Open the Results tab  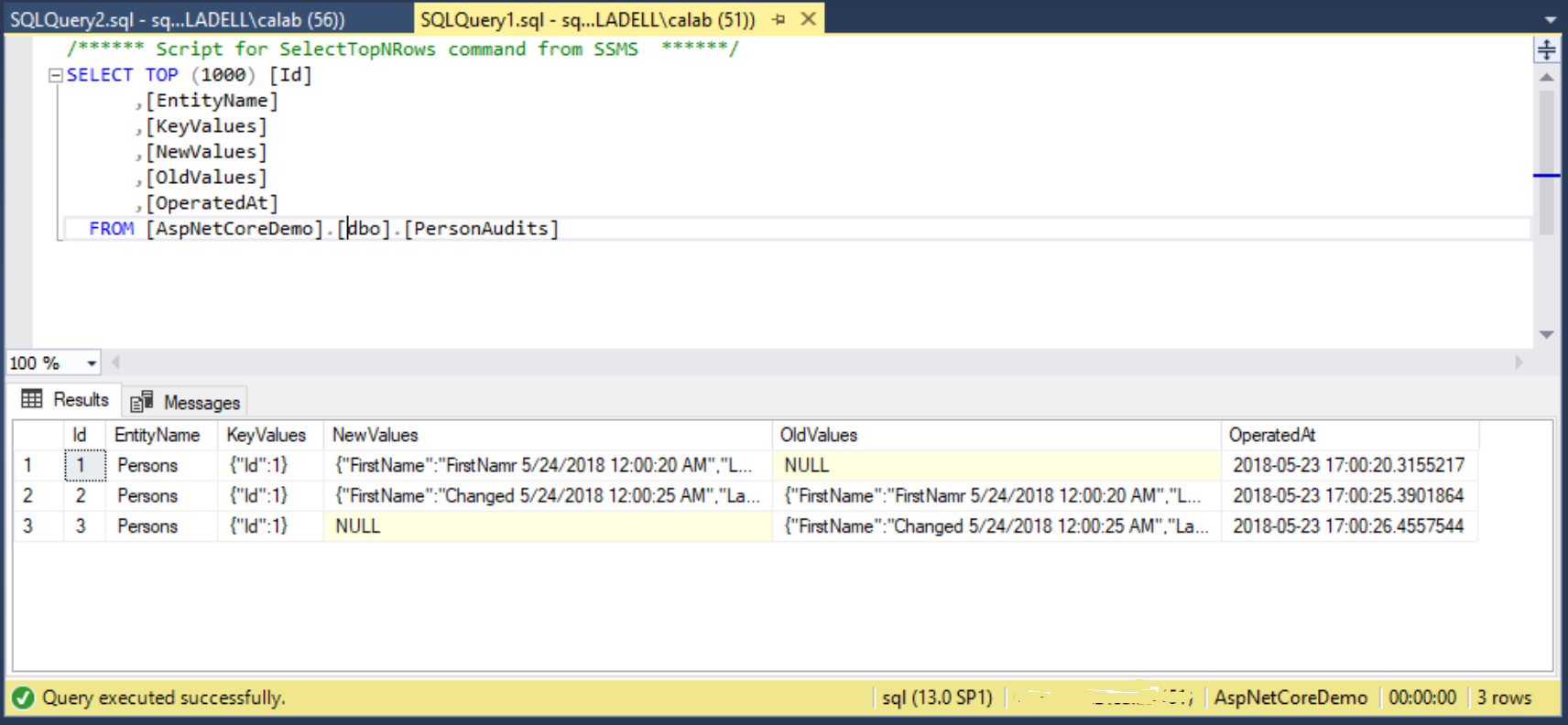click(x=65, y=400)
